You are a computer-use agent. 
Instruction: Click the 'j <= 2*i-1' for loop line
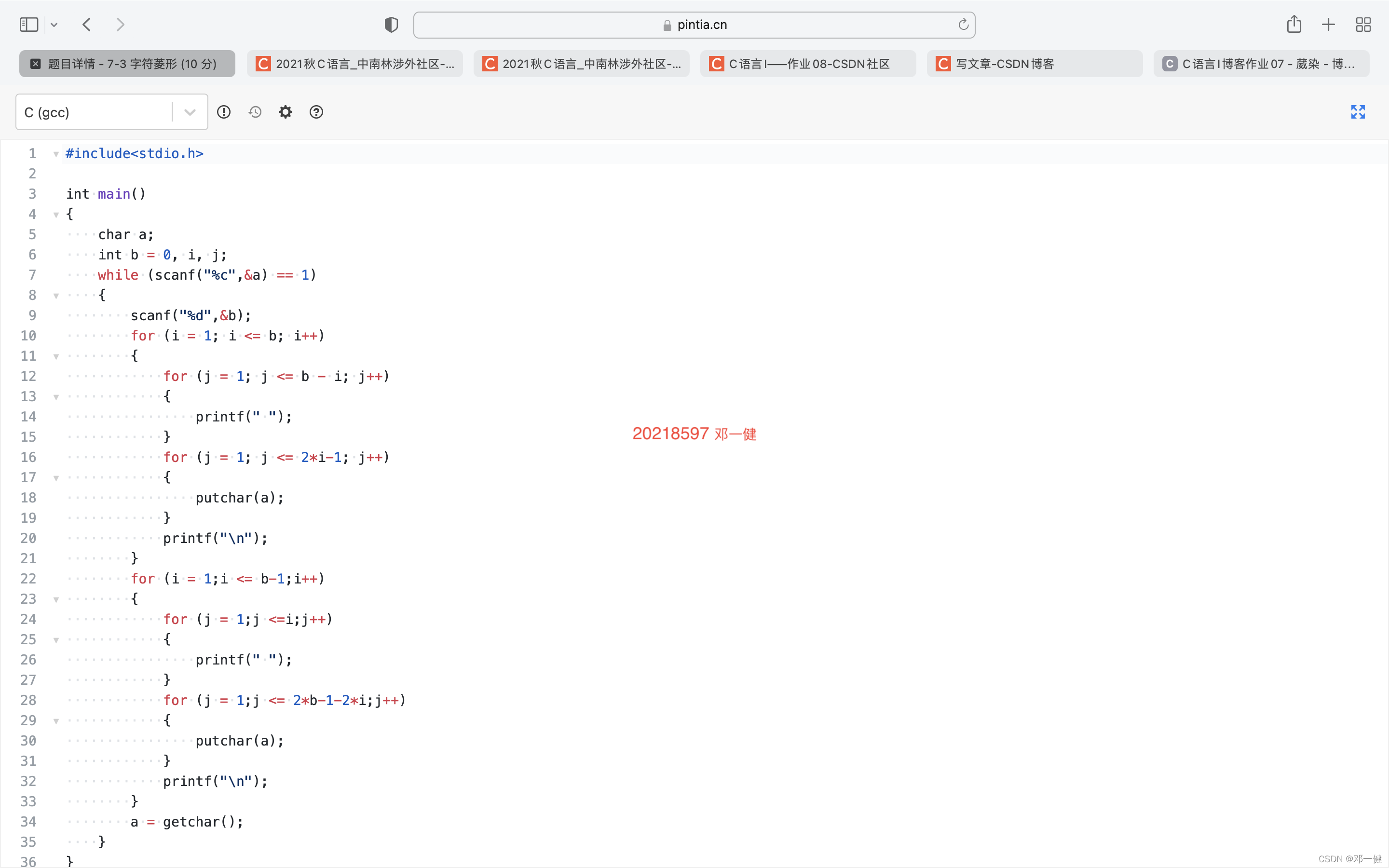277,458
